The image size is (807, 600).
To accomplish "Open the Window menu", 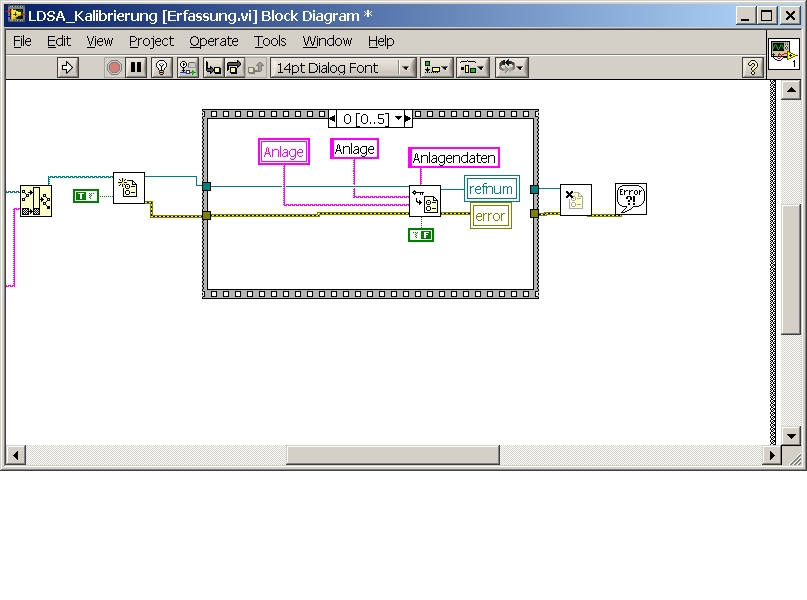I will [x=327, y=41].
